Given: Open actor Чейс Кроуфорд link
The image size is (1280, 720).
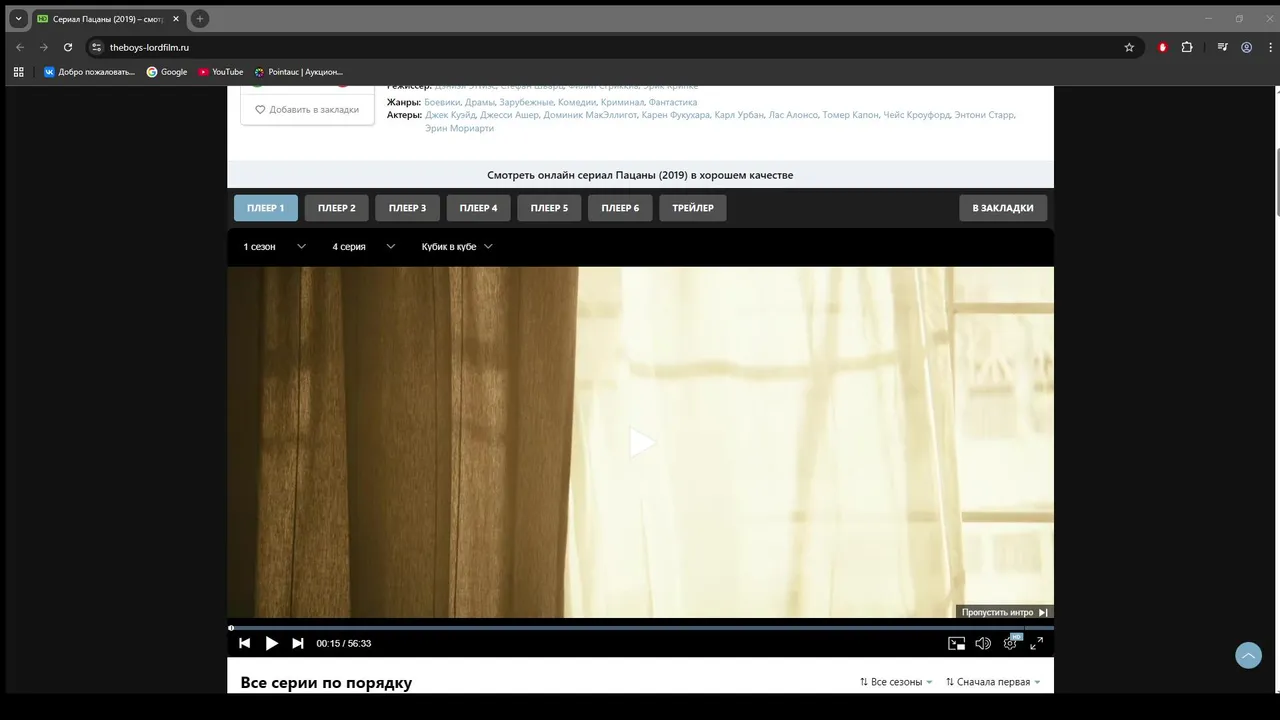Looking at the screenshot, I should coord(917,115).
